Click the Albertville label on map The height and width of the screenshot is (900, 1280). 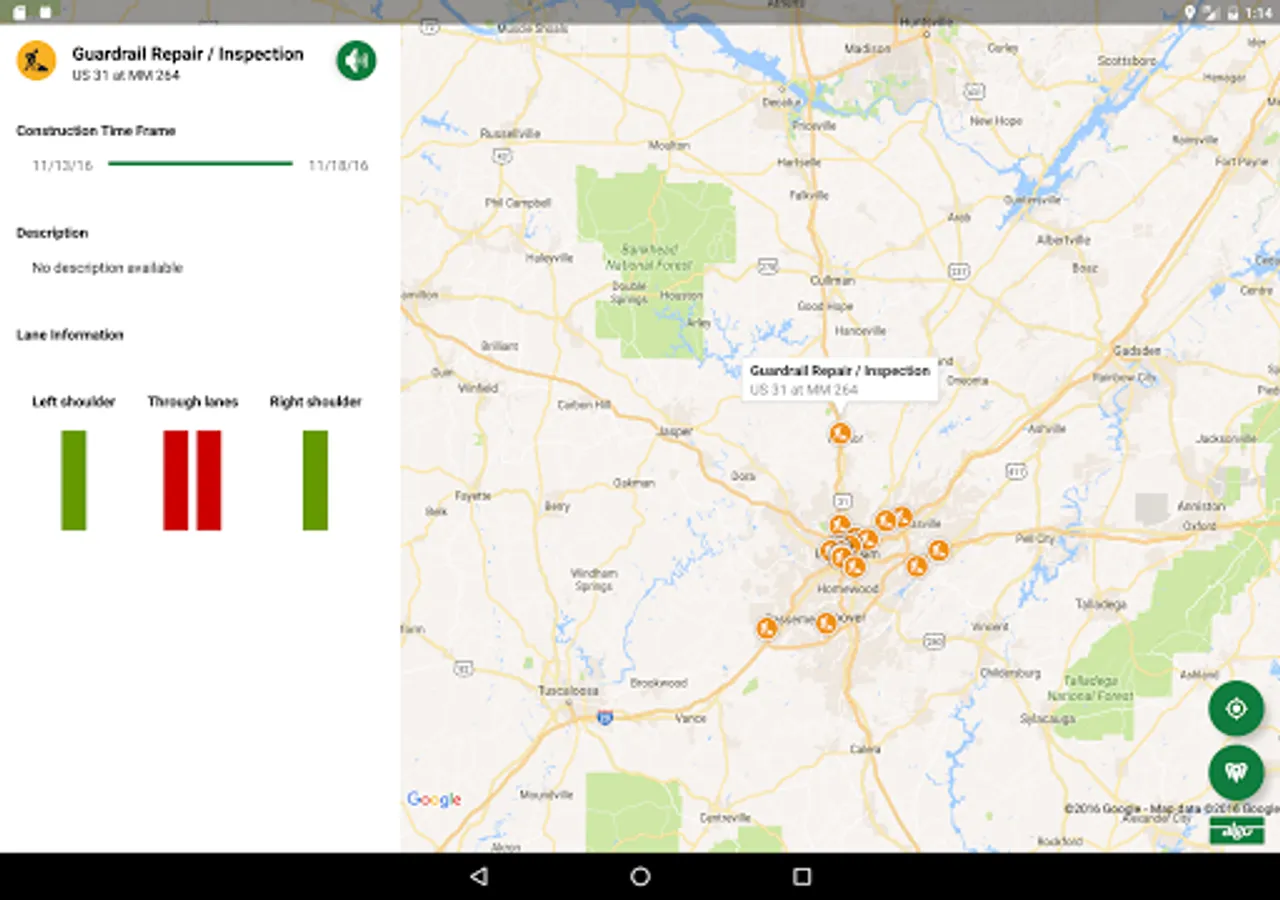click(x=1063, y=241)
